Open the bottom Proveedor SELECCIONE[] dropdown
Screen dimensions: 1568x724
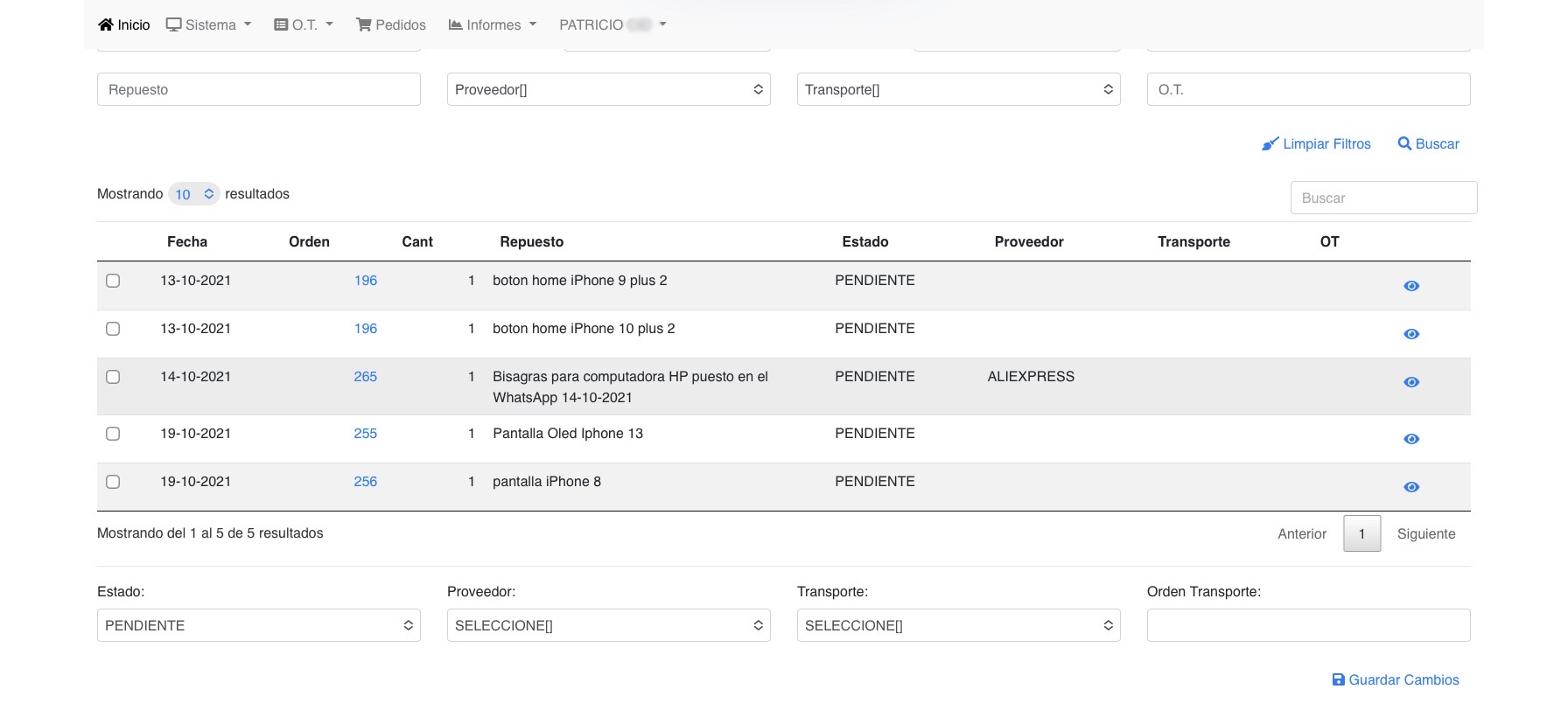pyautogui.click(x=609, y=625)
